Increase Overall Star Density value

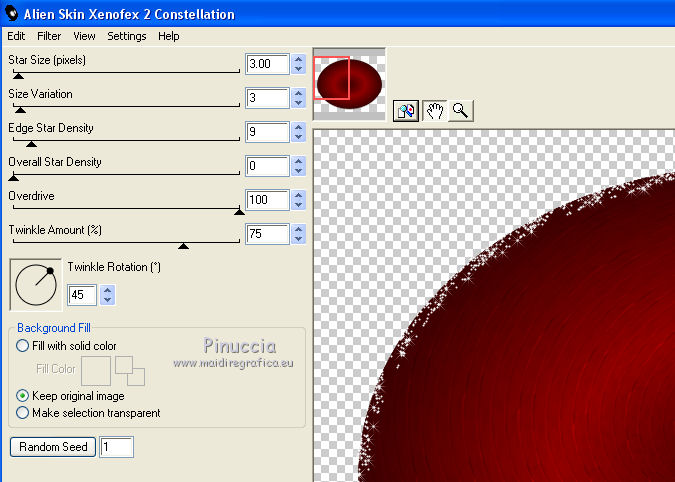(298, 161)
